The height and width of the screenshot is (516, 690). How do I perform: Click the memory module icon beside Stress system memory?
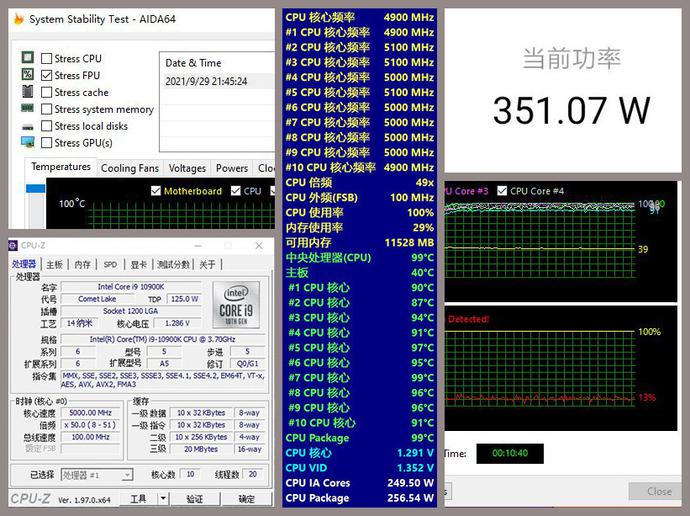pyautogui.click(x=27, y=108)
